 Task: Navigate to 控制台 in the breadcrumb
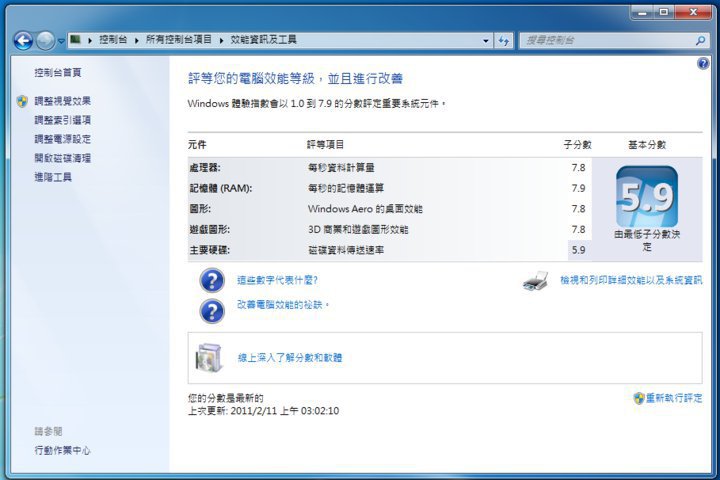tap(113, 40)
